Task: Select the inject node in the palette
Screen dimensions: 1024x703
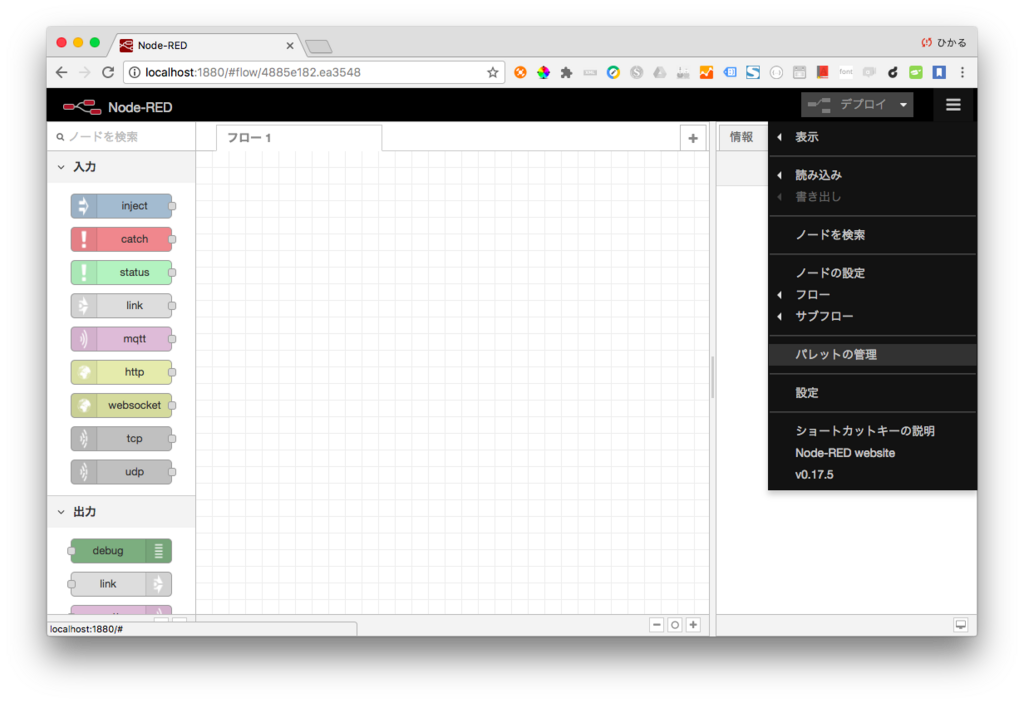Action: 121,206
